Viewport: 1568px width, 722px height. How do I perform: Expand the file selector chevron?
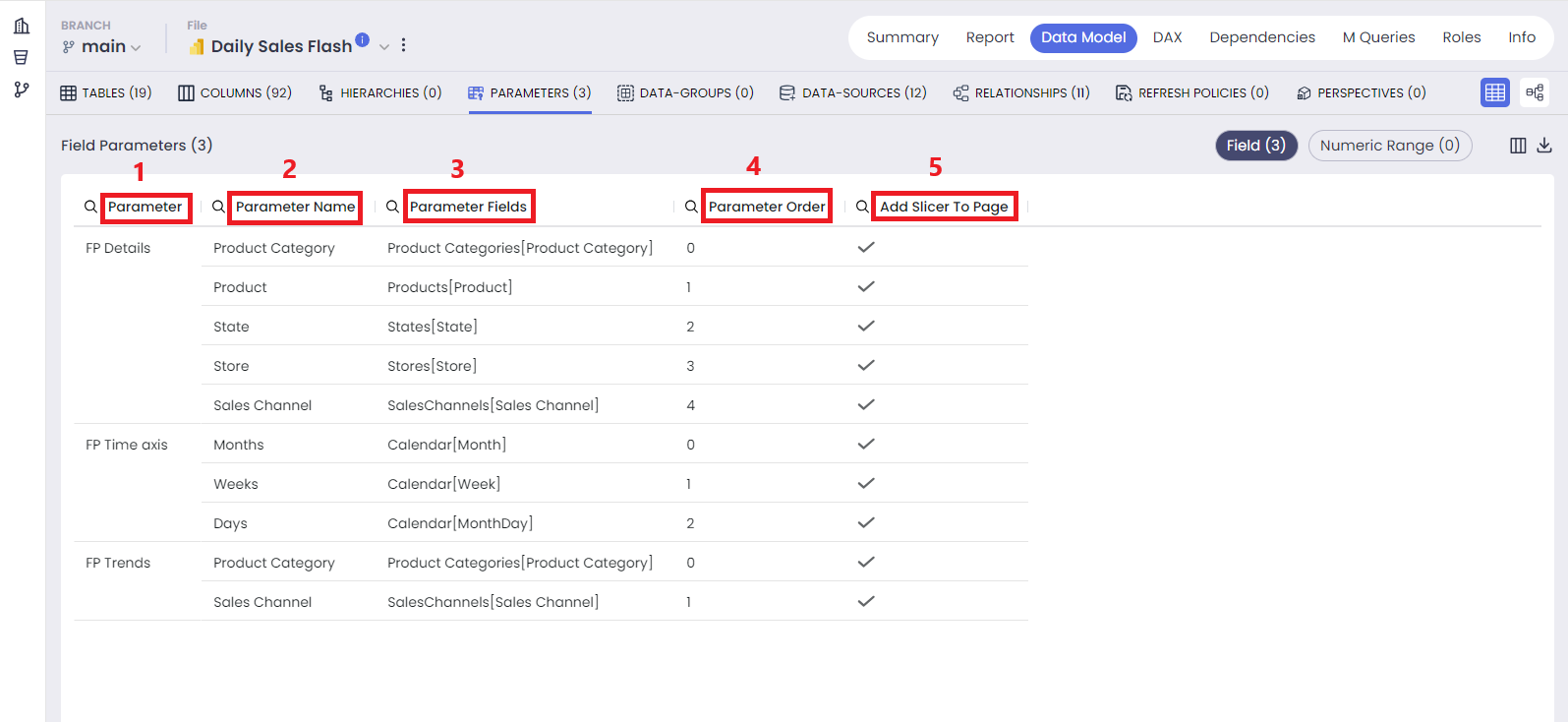384,47
